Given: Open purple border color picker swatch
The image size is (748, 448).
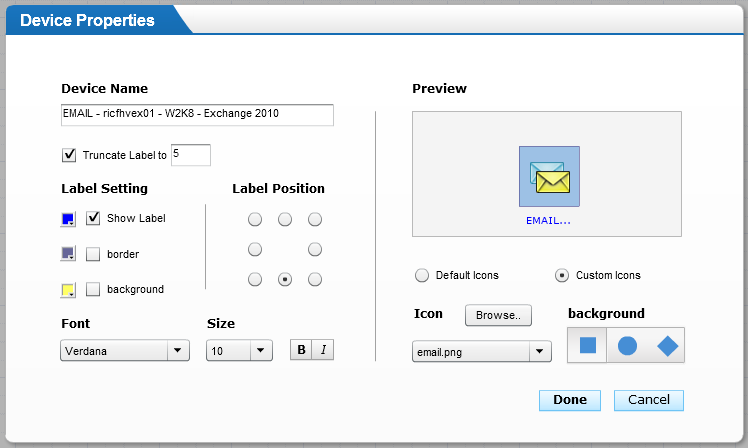Looking at the screenshot, I should 68,253.
